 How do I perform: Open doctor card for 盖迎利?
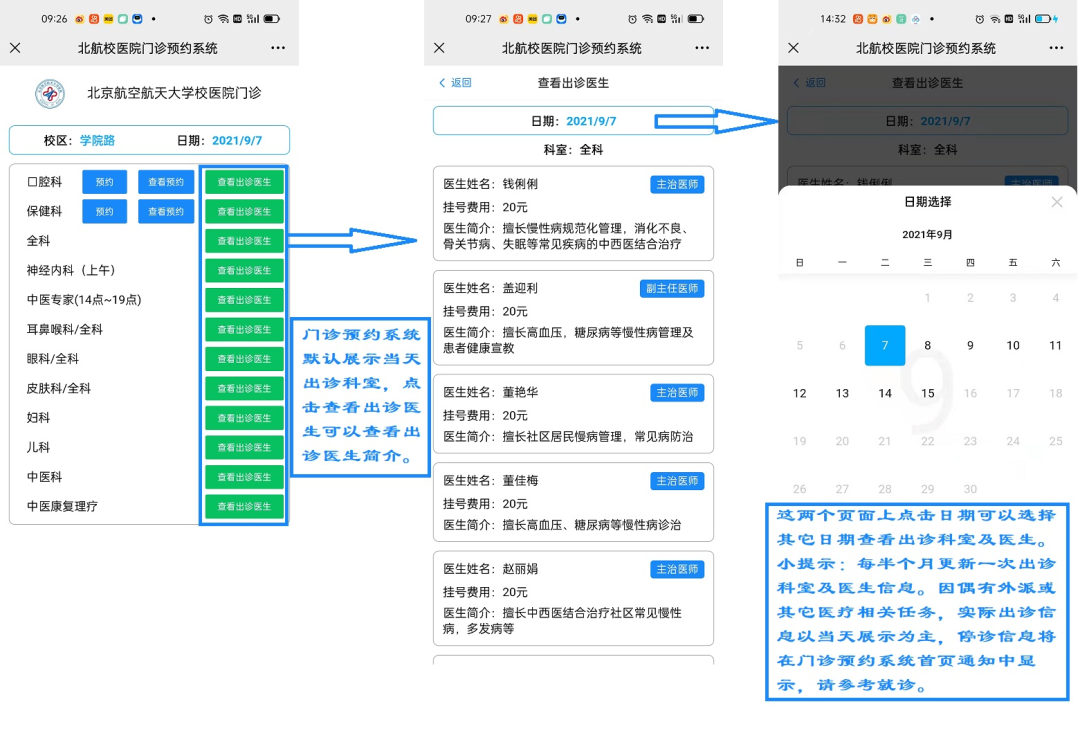click(x=573, y=317)
